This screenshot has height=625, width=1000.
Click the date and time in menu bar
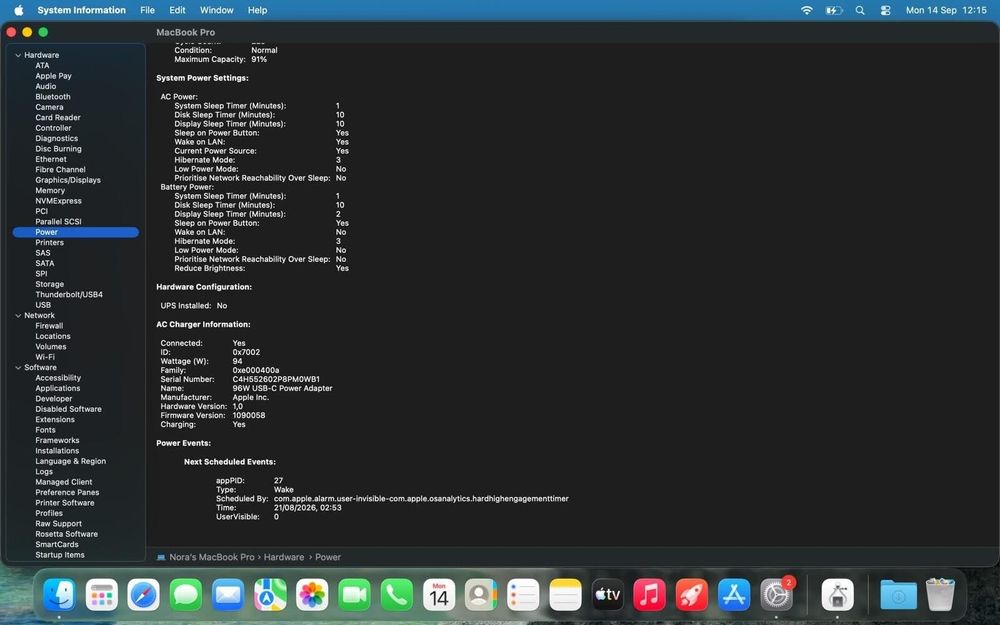[946, 10]
